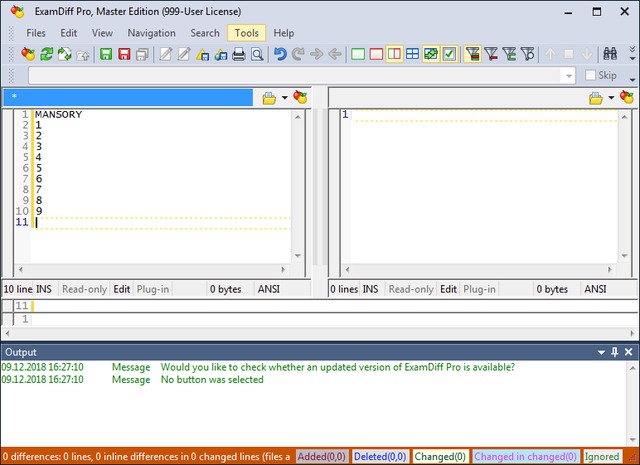
Task: Open left pane folder browse icon
Action: [x=269, y=98]
